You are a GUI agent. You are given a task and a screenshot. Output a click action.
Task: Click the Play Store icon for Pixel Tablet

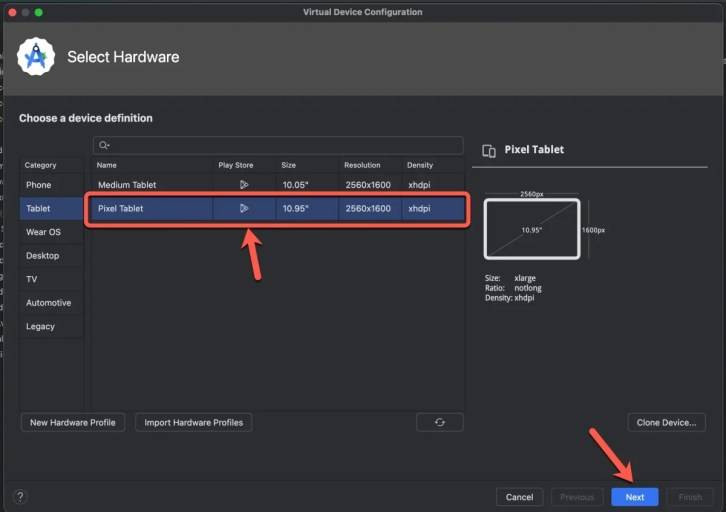[243, 209]
